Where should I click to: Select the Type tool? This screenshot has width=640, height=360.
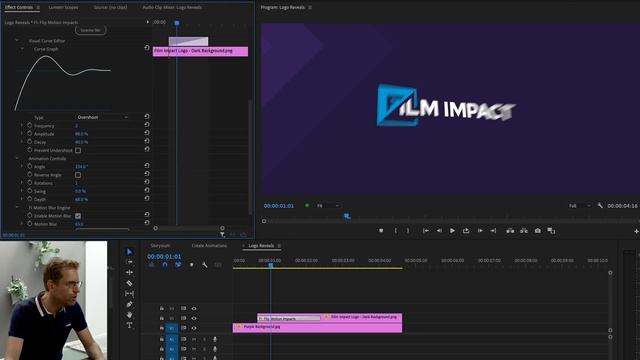tap(129, 325)
